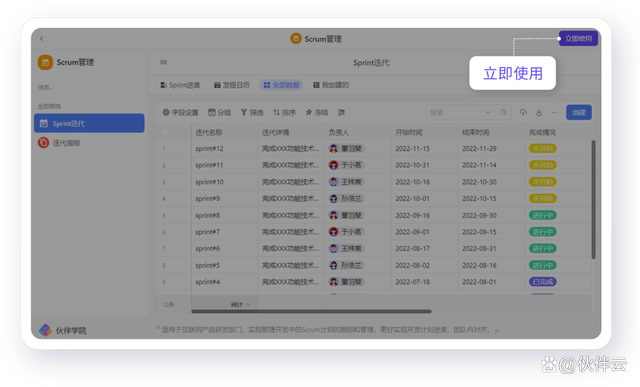This screenshot has height=387, width=640.
Task: Open the 我创建的 tab
Action: [331, 85]
